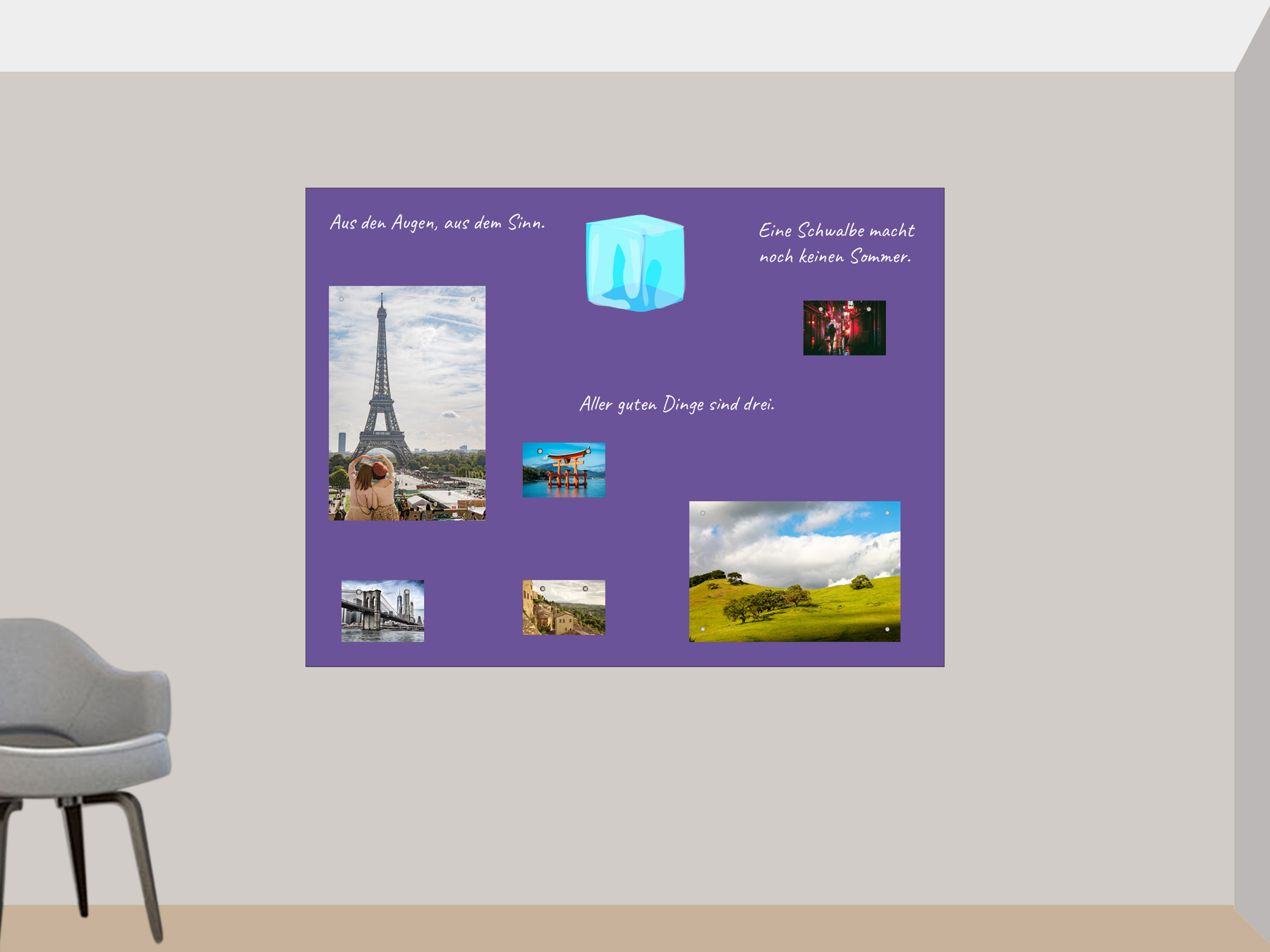This screenshot has width=1270, height=952.
Task: Click top-right pin on green hills photo
Action: [x=887, y=513]
